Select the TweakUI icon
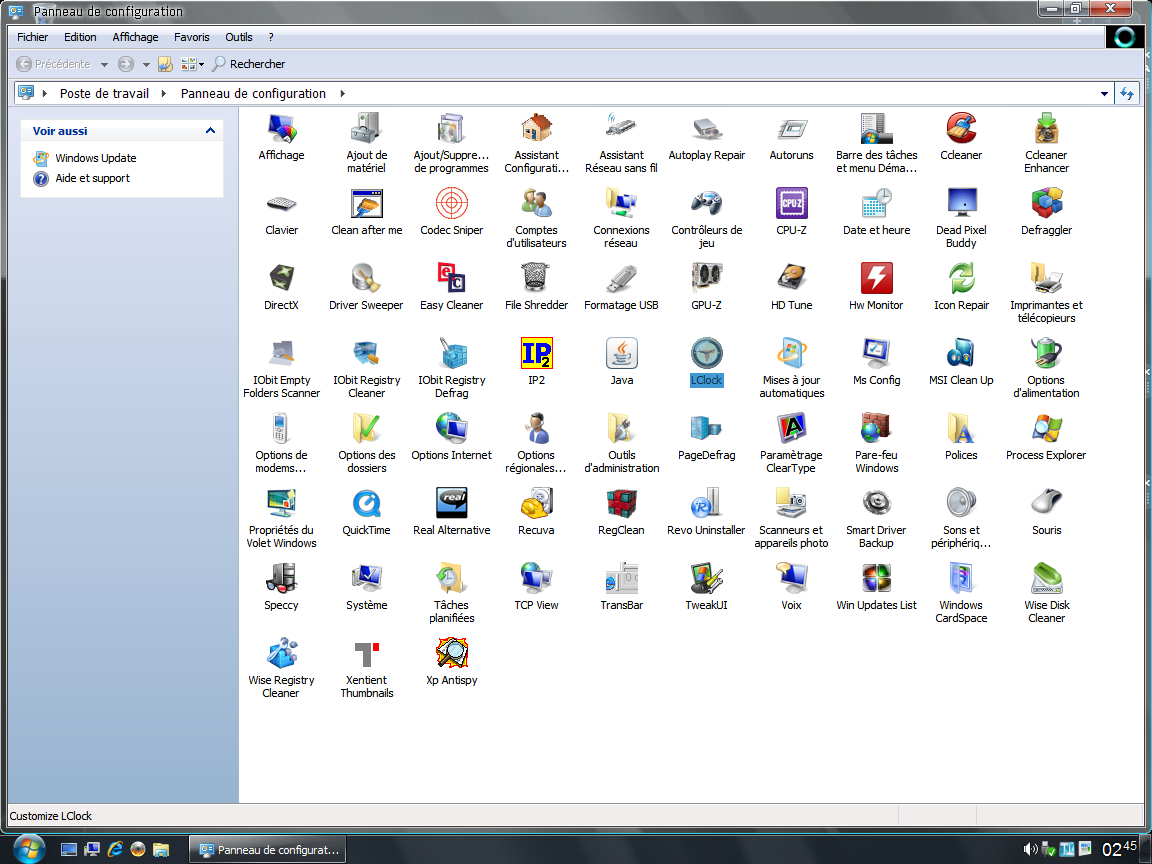The image size is (1152, 864). pos(706,578)
